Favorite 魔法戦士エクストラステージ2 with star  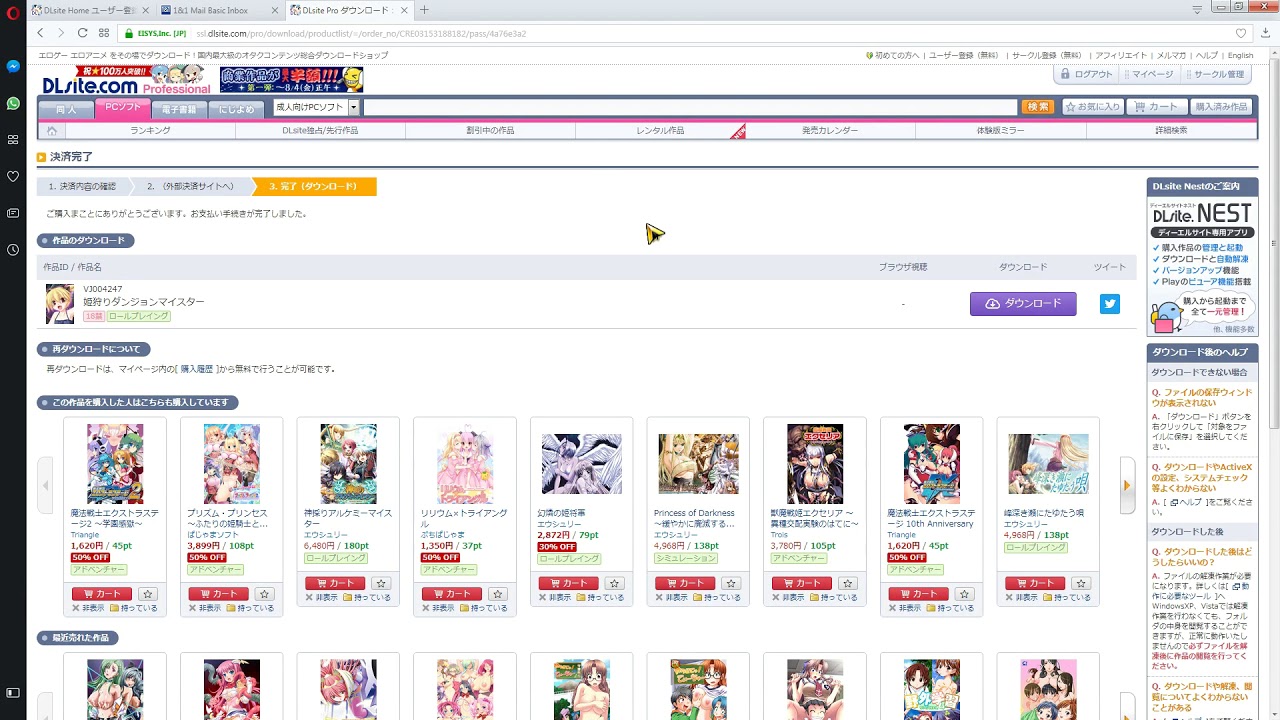(x=147, y=594)
